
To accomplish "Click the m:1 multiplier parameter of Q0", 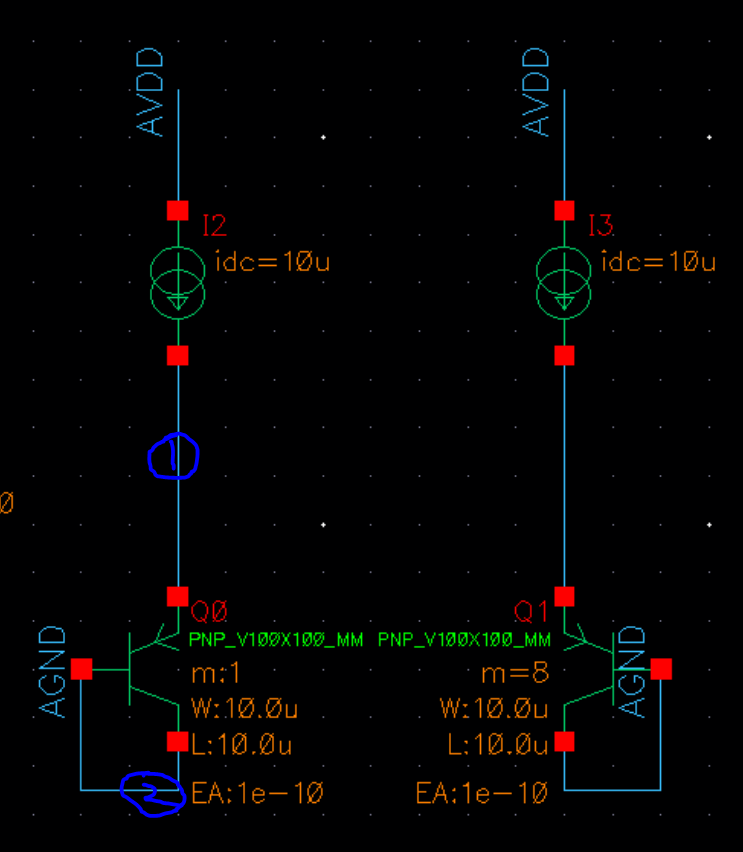I will coord(215,674).
